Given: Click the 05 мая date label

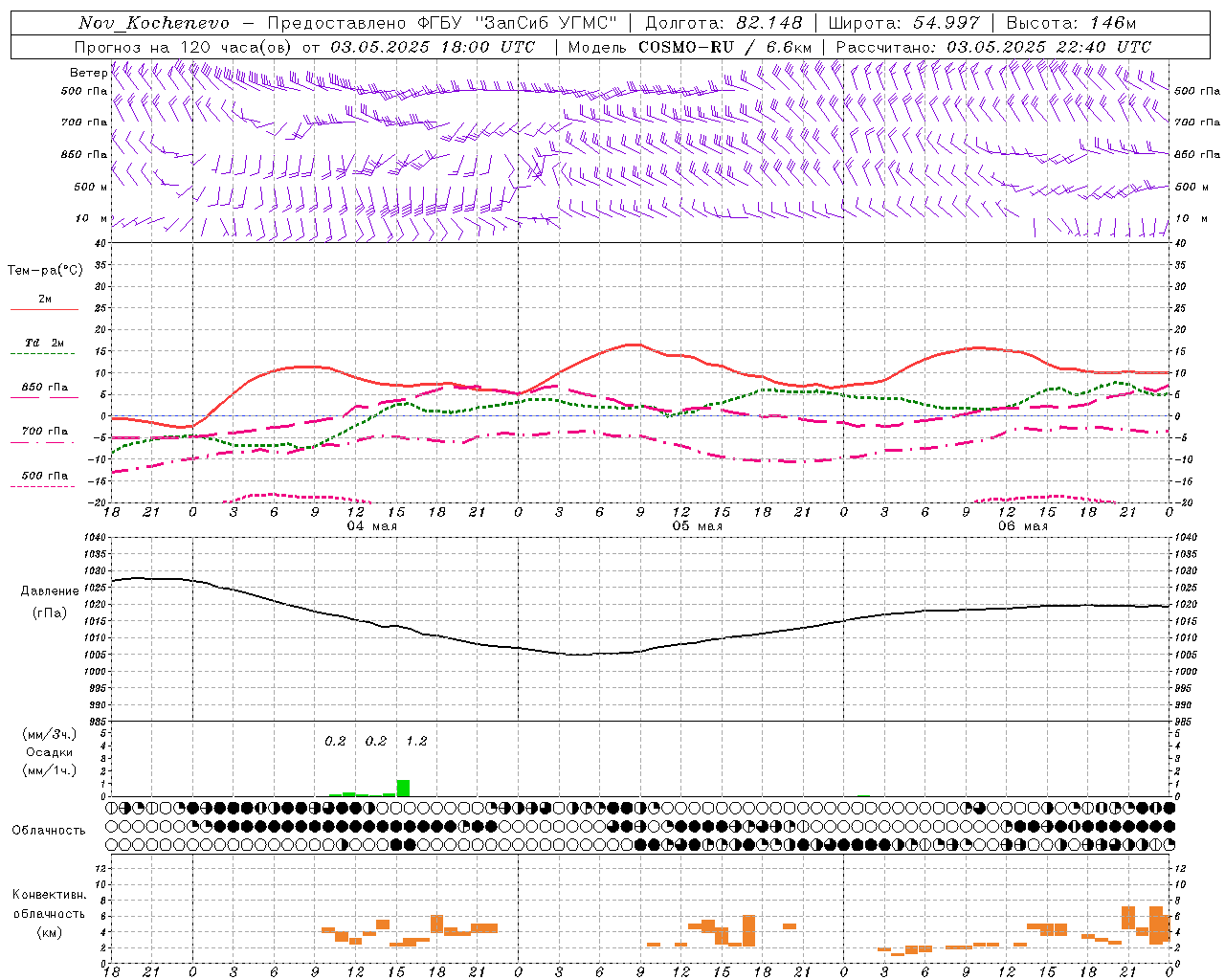Looking at the screenshot, I should click(697, 526).
